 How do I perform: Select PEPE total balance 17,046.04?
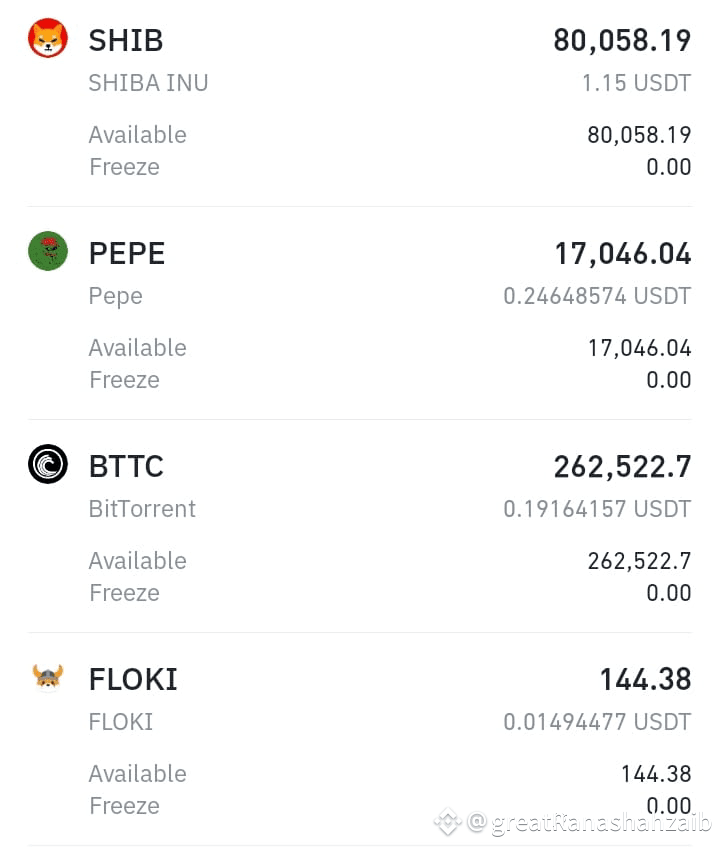[623, 253]
